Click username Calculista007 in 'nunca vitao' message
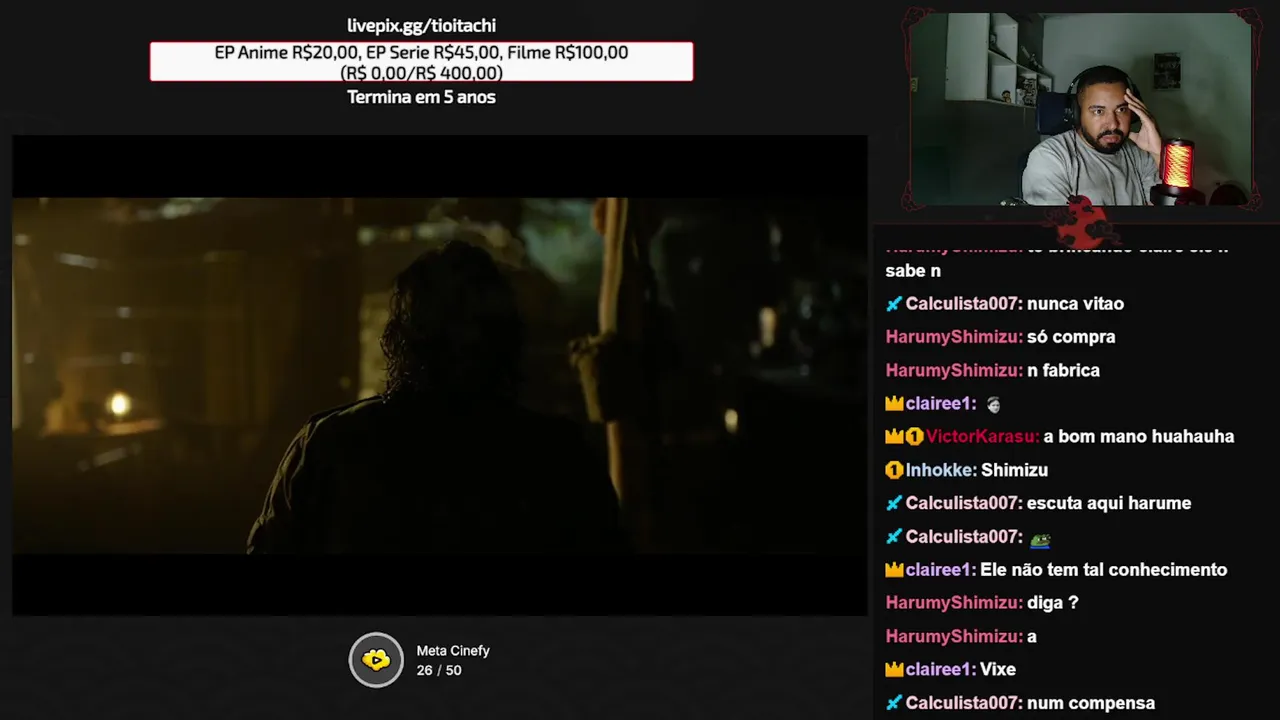Screen dimensions: 1280x720 pos(964,304)
